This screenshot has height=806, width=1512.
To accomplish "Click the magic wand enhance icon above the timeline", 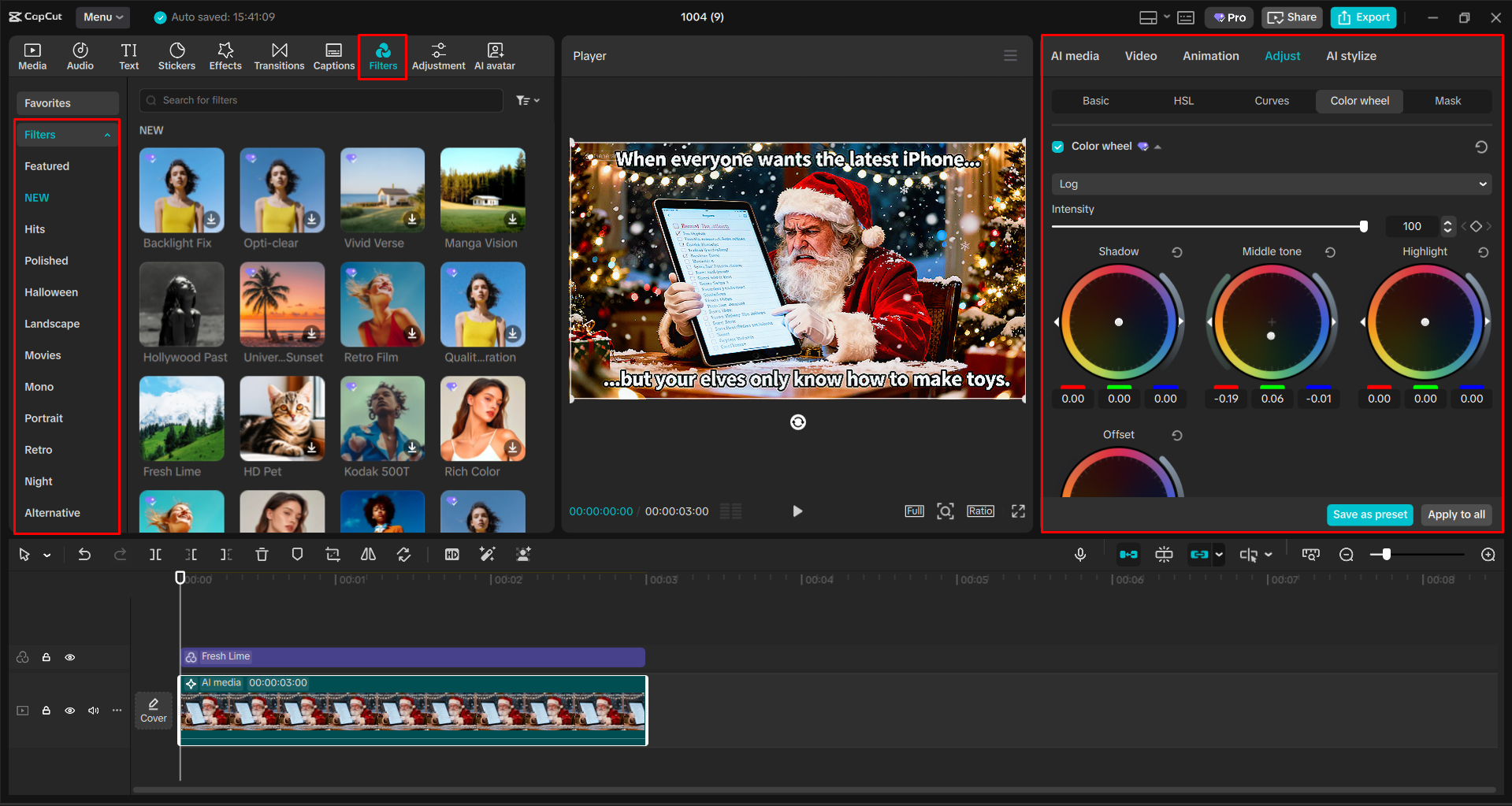I will coord(487,554).
